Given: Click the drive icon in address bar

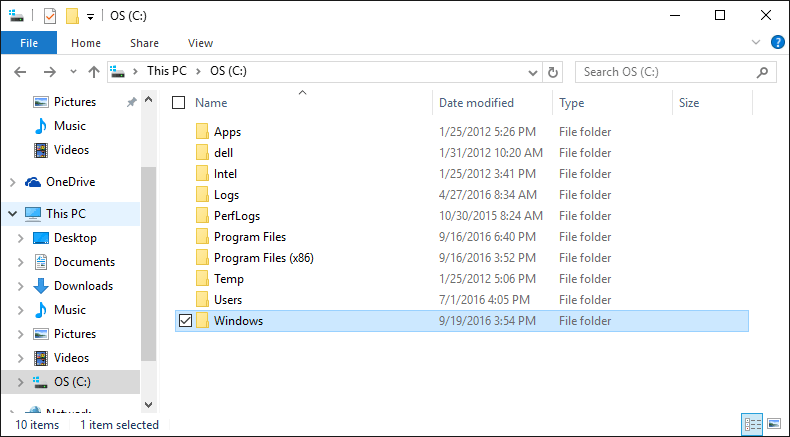Looking at the screenshot, I should 117,71.
